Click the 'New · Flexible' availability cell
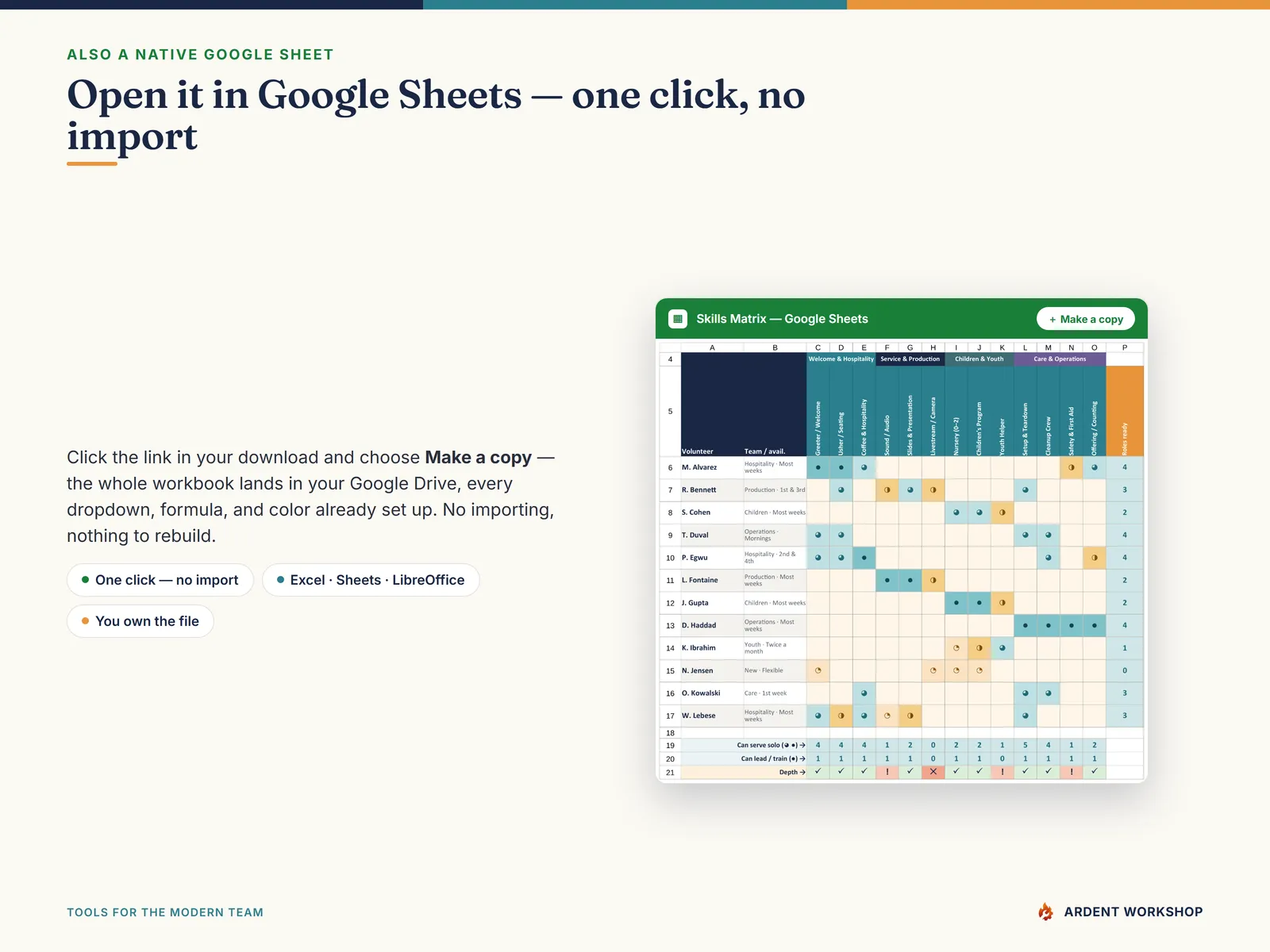This screenshot has height=952, width=1270. 775,671
